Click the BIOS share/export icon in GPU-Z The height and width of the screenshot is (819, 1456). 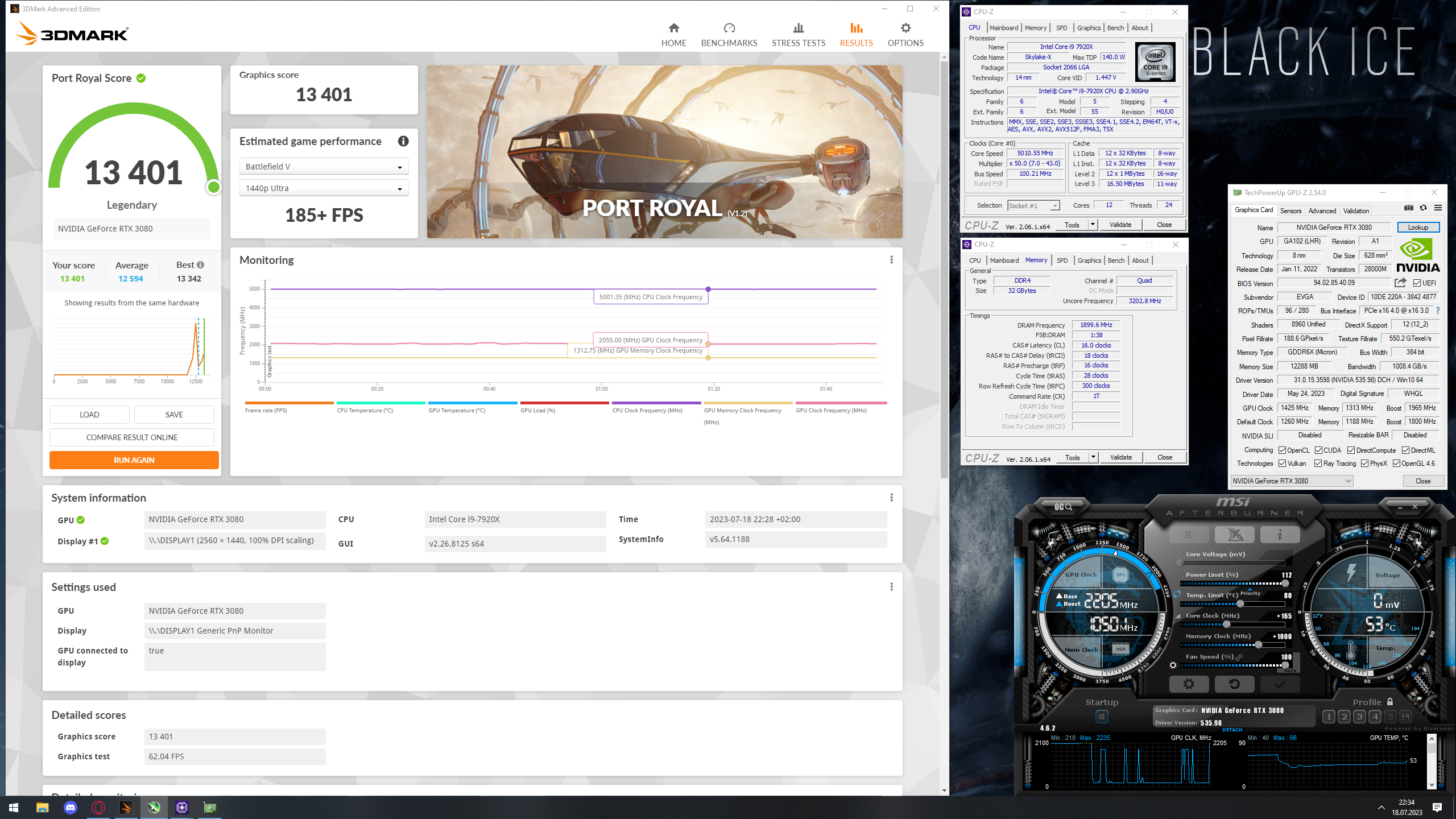point(1400,283)
